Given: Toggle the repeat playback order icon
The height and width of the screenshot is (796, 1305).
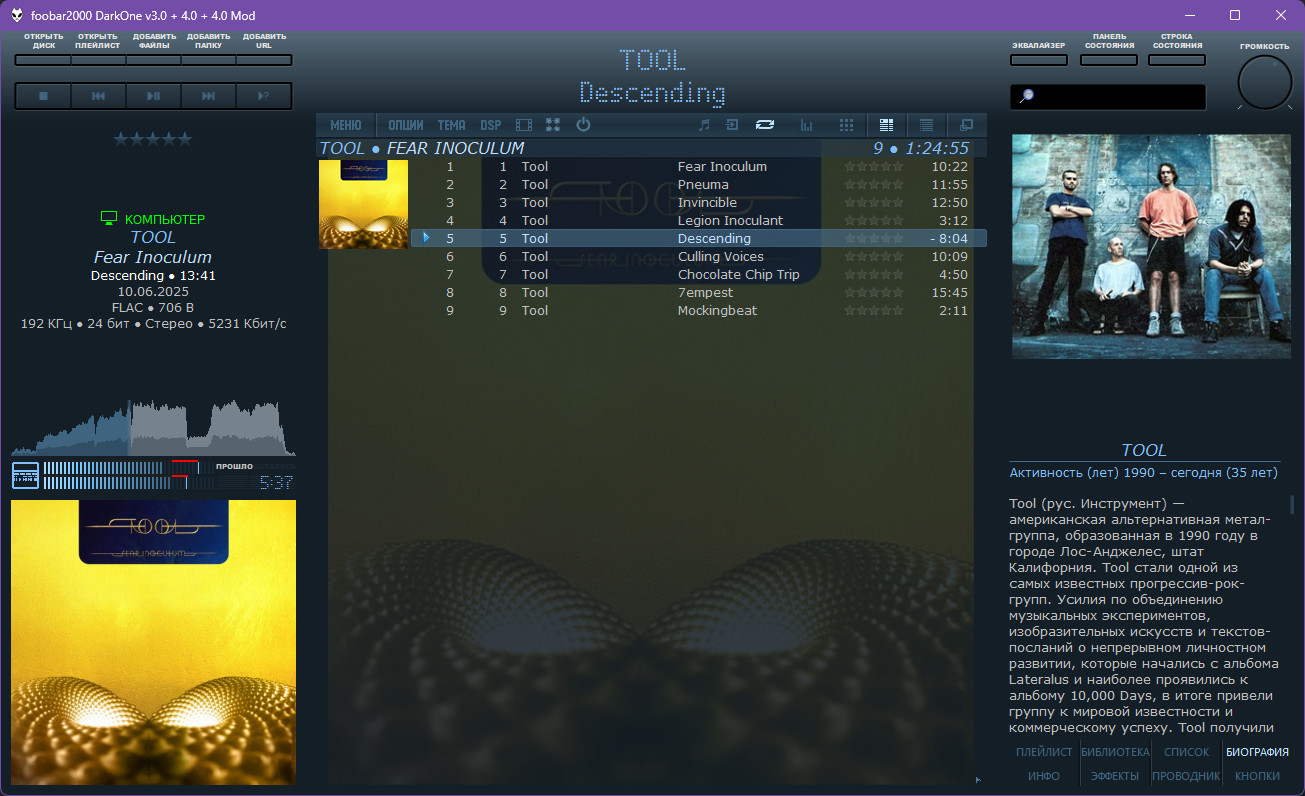Looking at the screenshot, I should (765, 125).
